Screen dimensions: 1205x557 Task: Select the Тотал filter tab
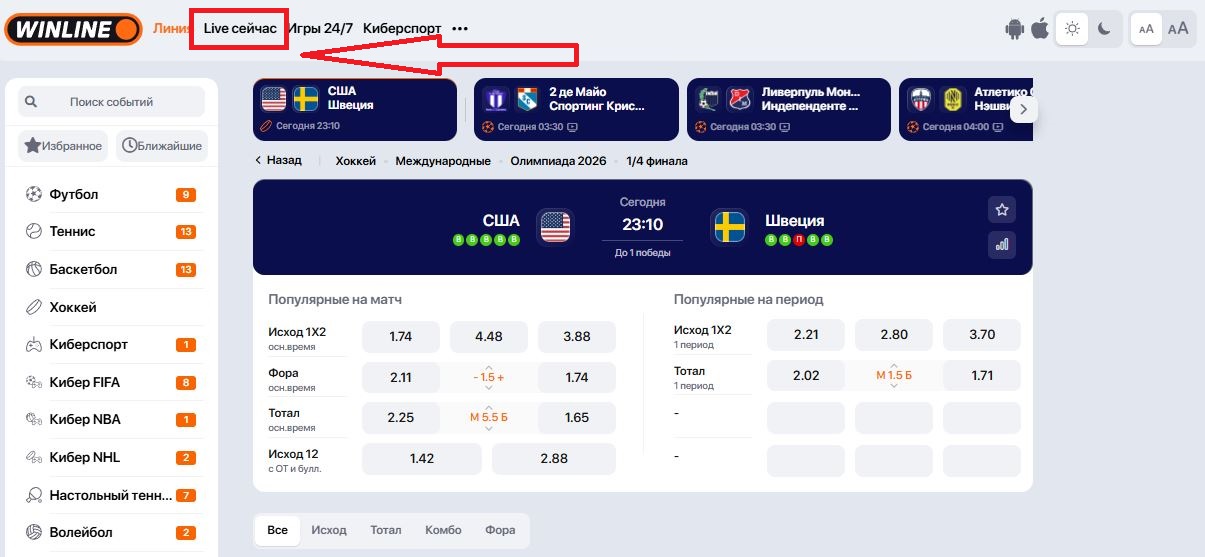(x=385, y=530)
